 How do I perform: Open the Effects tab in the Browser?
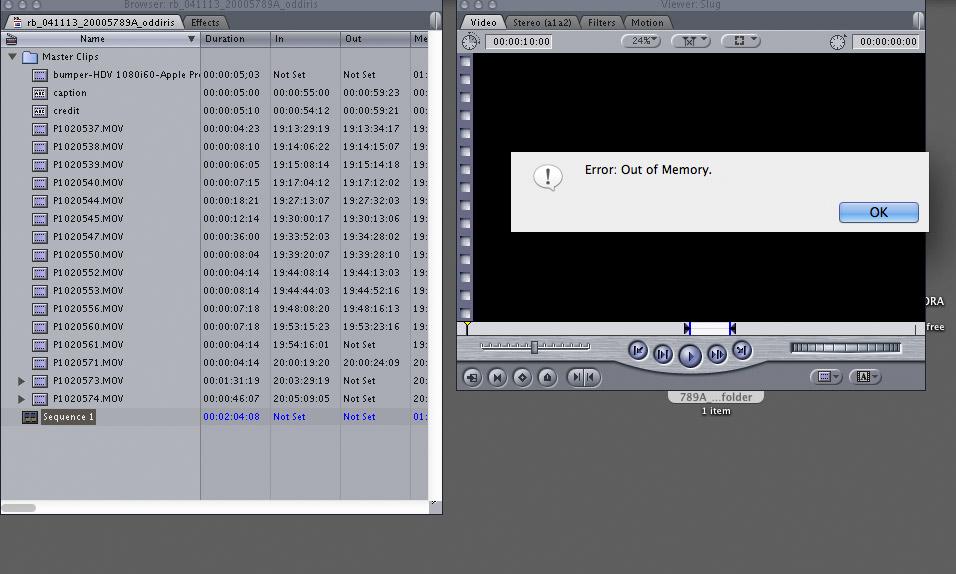point(205,22)
